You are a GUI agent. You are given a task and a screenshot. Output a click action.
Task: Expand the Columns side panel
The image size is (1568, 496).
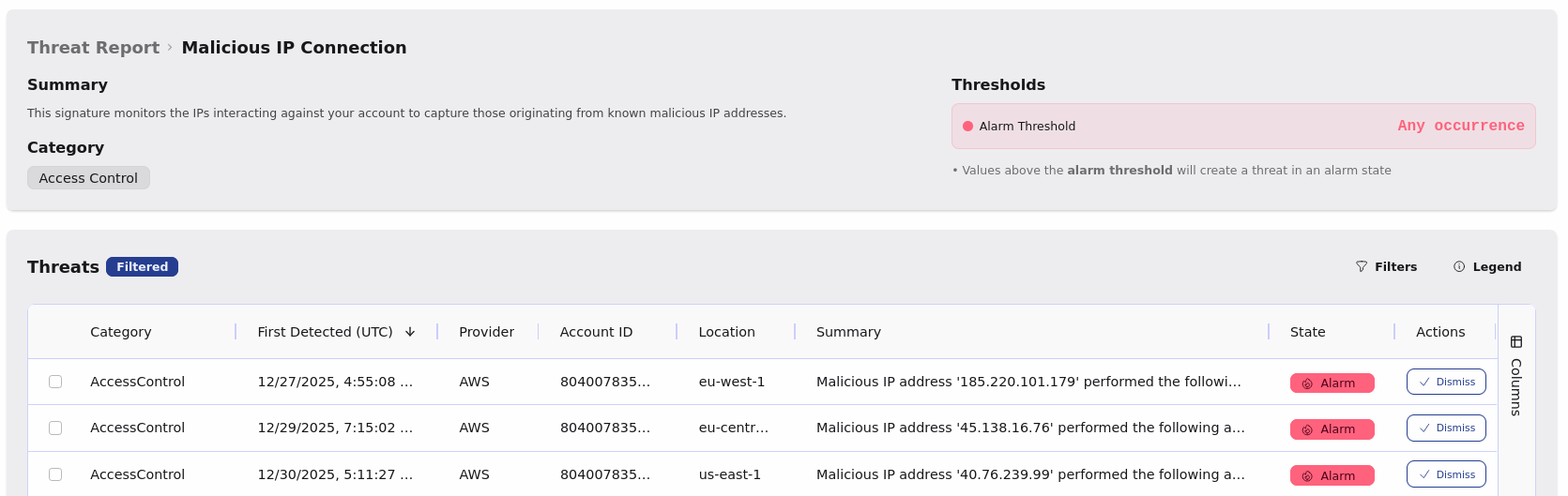point(1516,386)
